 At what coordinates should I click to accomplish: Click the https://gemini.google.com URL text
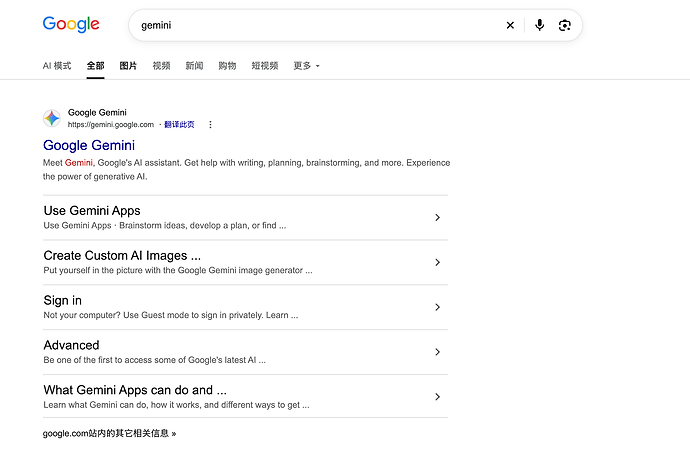pyautogui.click(x=111, y=125)
